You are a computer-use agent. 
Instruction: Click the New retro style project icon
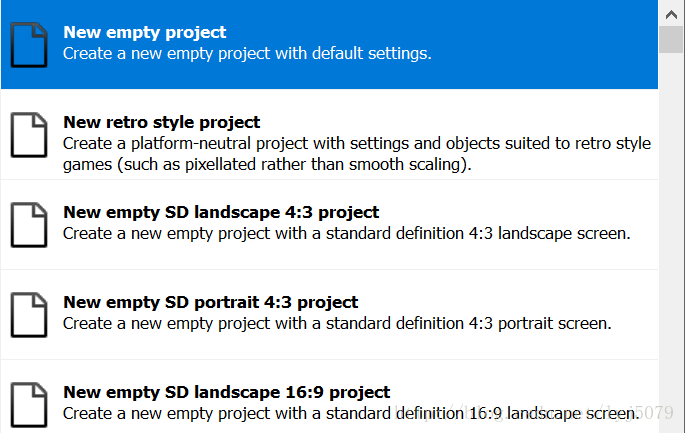29,135
